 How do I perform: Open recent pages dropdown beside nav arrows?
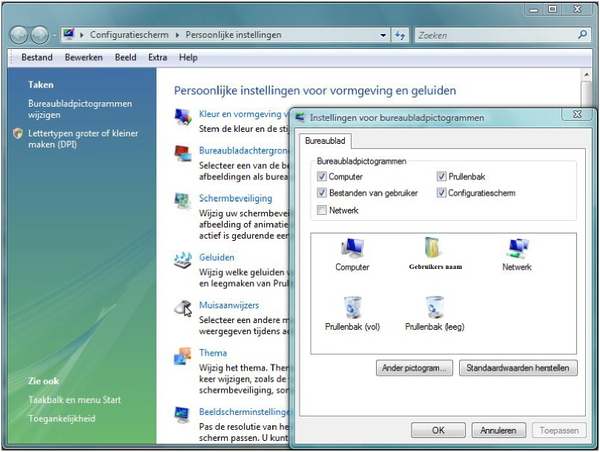[x=55, y=35]
